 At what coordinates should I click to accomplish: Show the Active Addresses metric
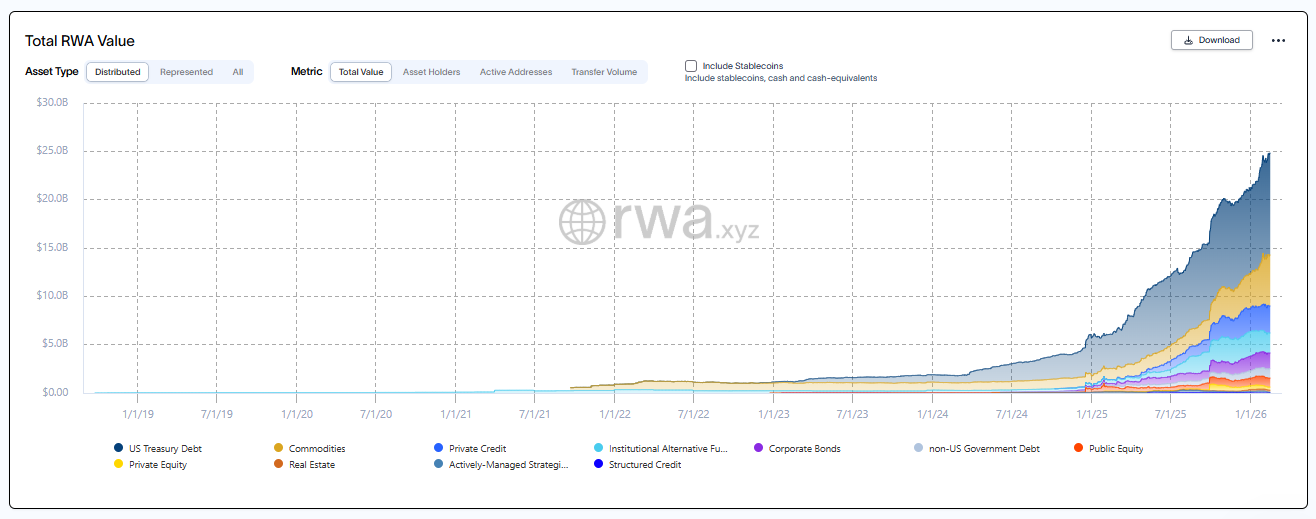515,72
